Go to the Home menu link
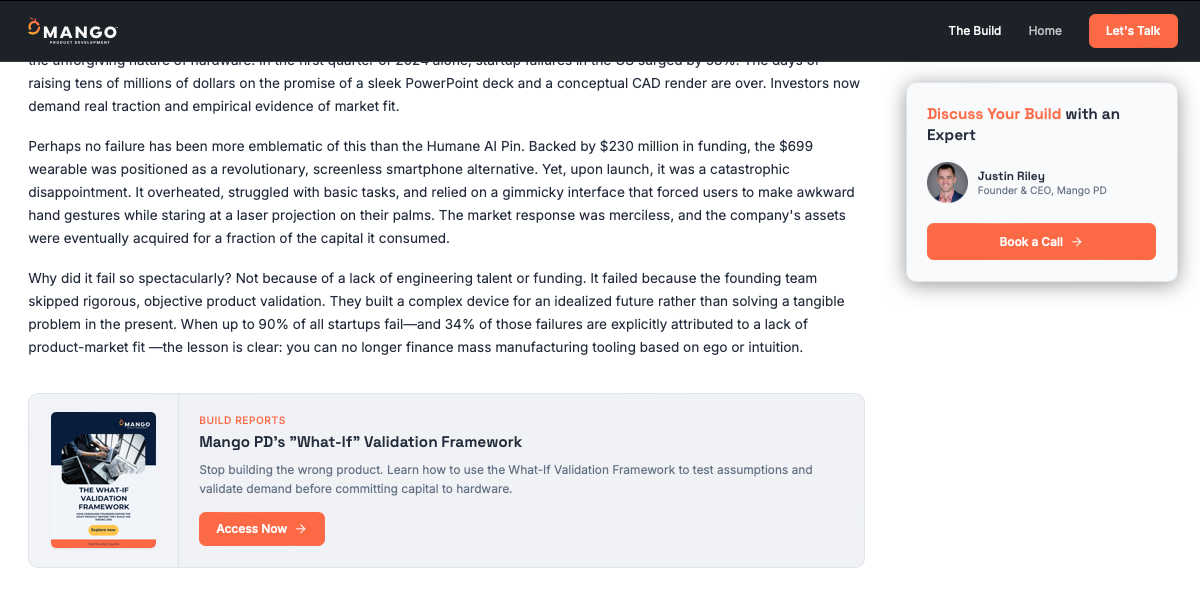 [1045, 31]
